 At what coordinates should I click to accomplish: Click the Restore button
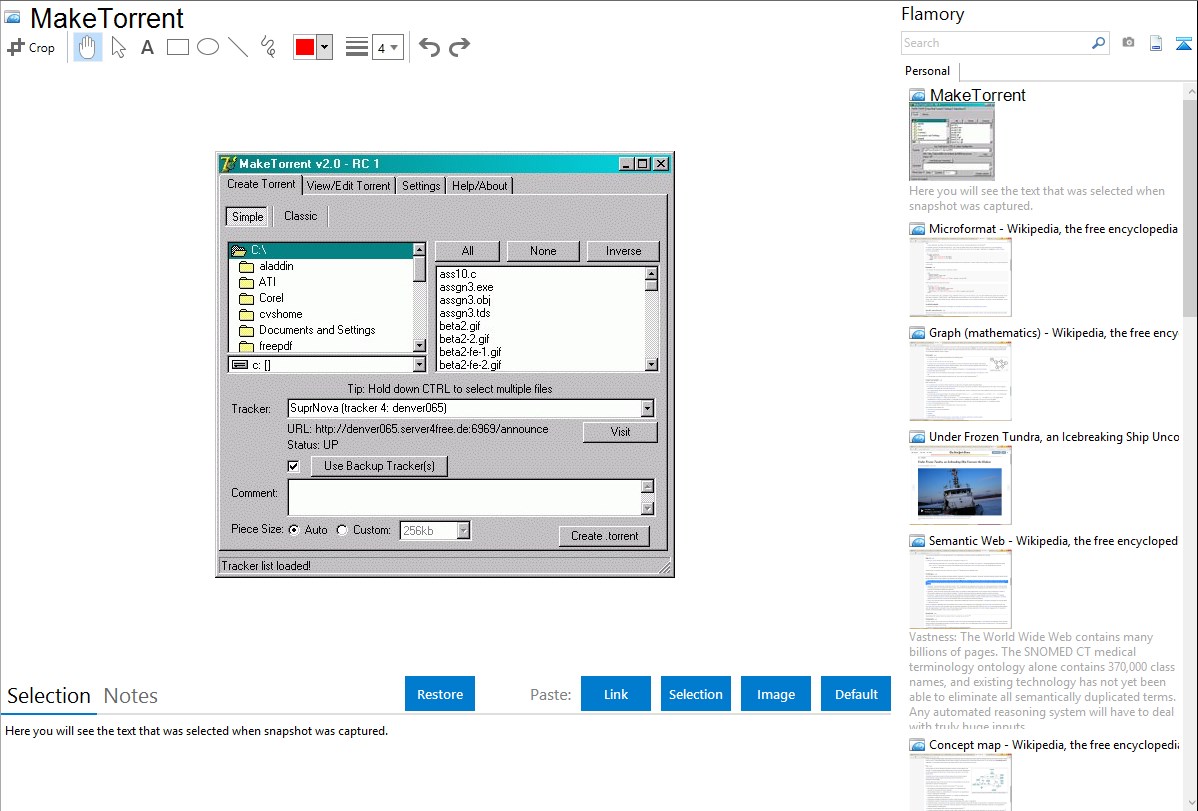(440, 694)
